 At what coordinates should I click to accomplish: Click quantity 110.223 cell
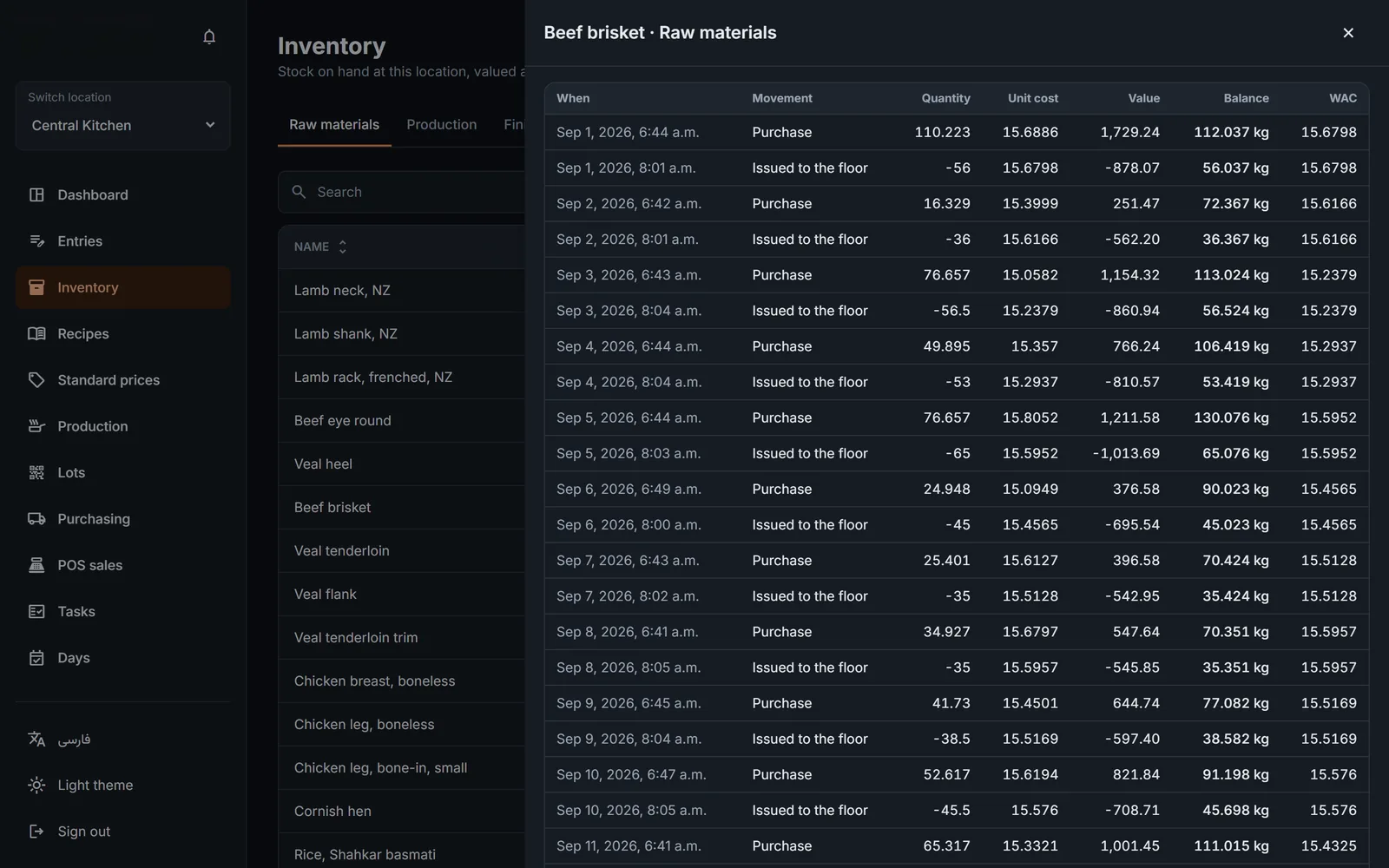click(x=942, y=132)
